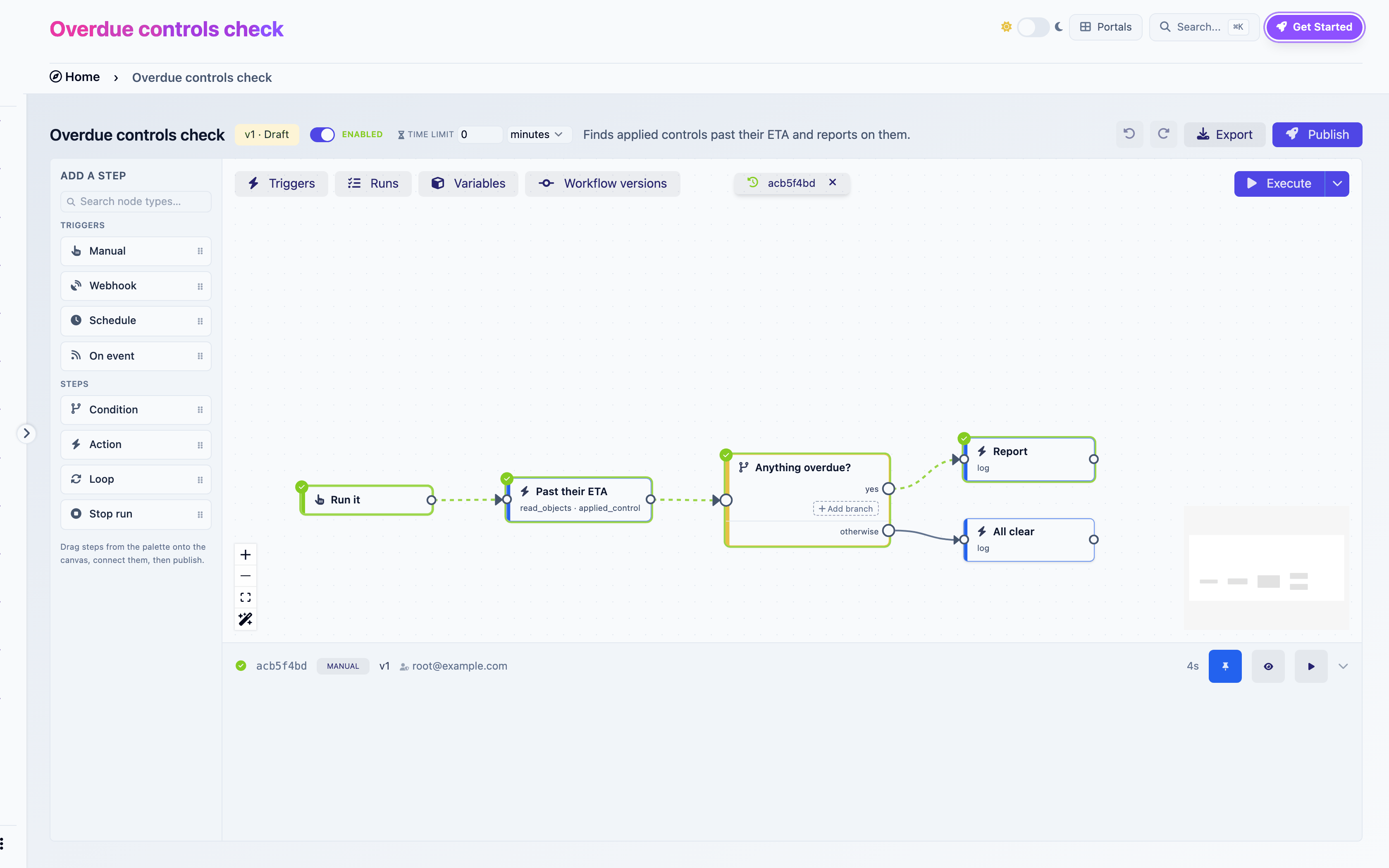Close the acb5f4bd run chip
The height and width of the screenshot is (868, 1389).
click(832, 183)
